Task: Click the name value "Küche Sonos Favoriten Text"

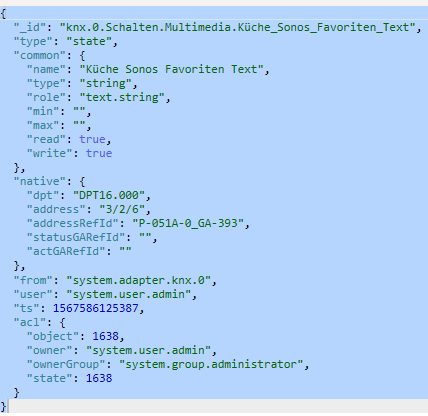Action: tap(171, 69)
